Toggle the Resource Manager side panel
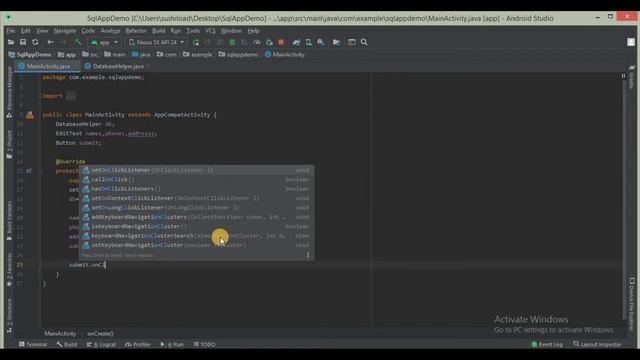 pyautogui.click(x=9, y=92)
